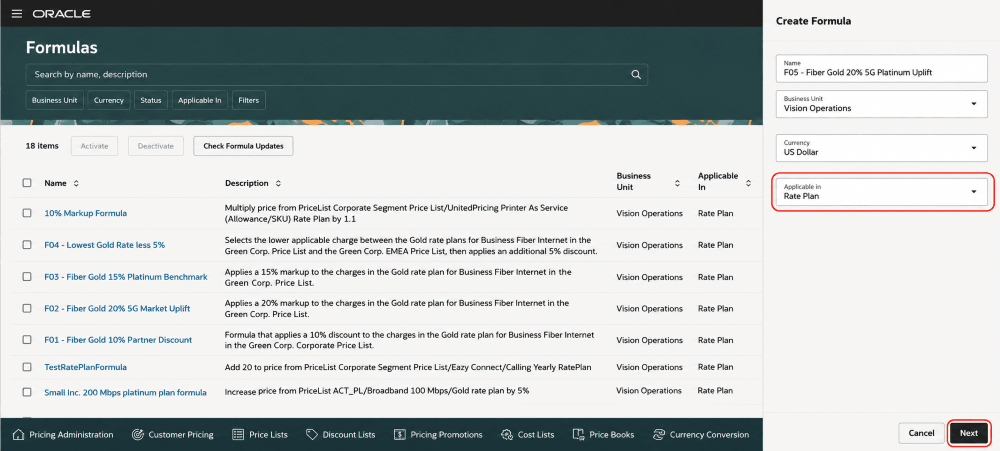The width and height of the screenshot is (1000, 451).
Task: Open F04 - Lowest Gold Rate less 5% link
Action: pyautogui.click(x=105, y=245)
